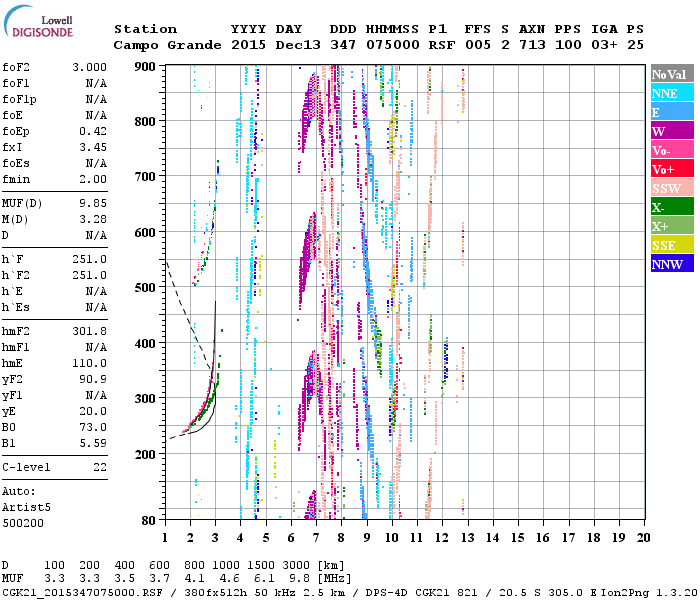Select the NNW legend swatch
Viewport: 700px width, 600px height.
tap(672, 263)
